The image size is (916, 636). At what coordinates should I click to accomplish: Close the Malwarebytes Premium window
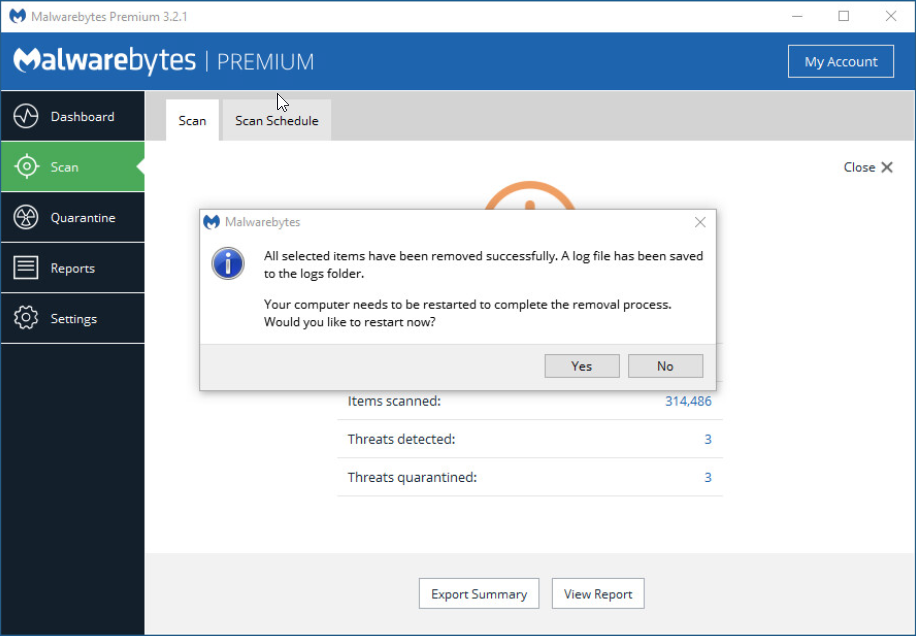coord(890,16)
